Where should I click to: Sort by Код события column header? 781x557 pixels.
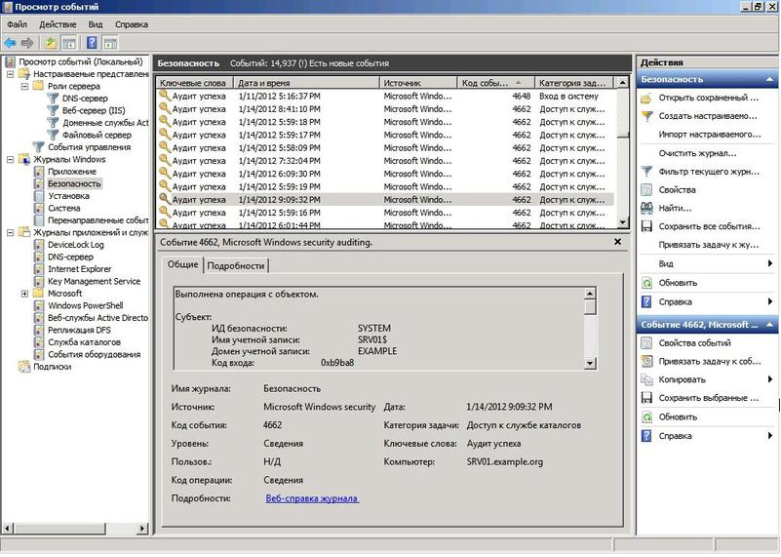point(496,83)
